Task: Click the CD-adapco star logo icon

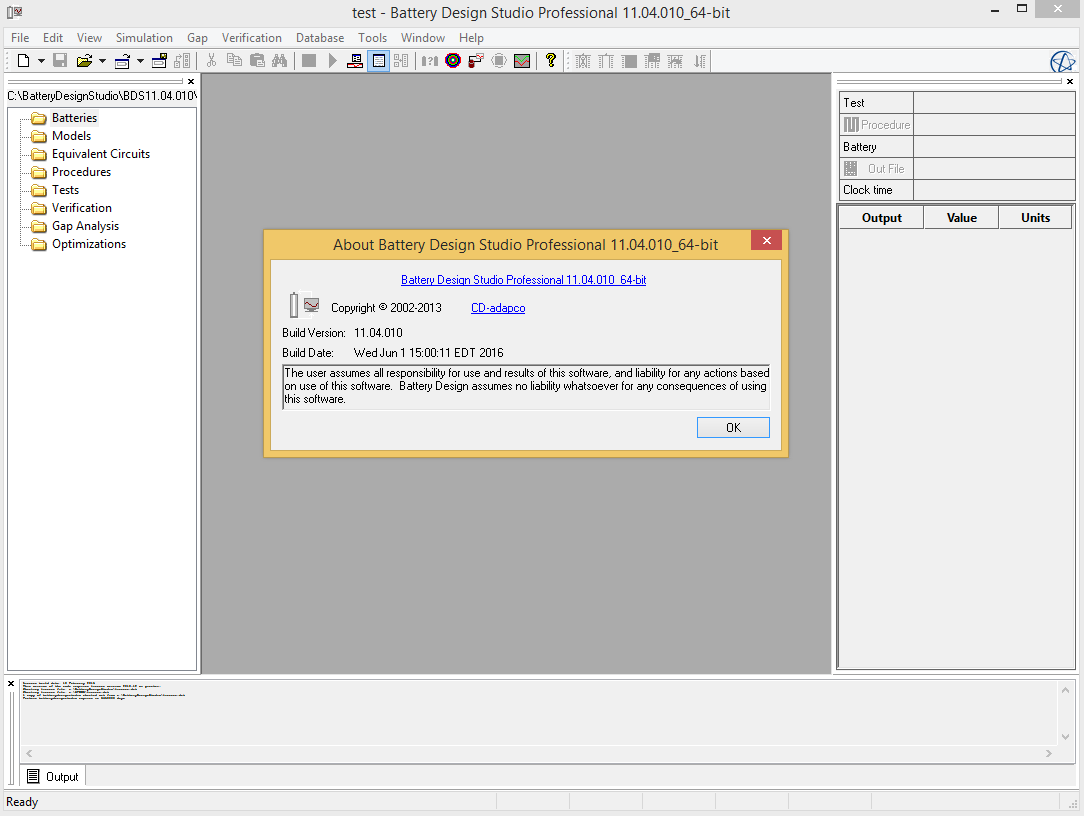Action: [x=1063, y=62]
